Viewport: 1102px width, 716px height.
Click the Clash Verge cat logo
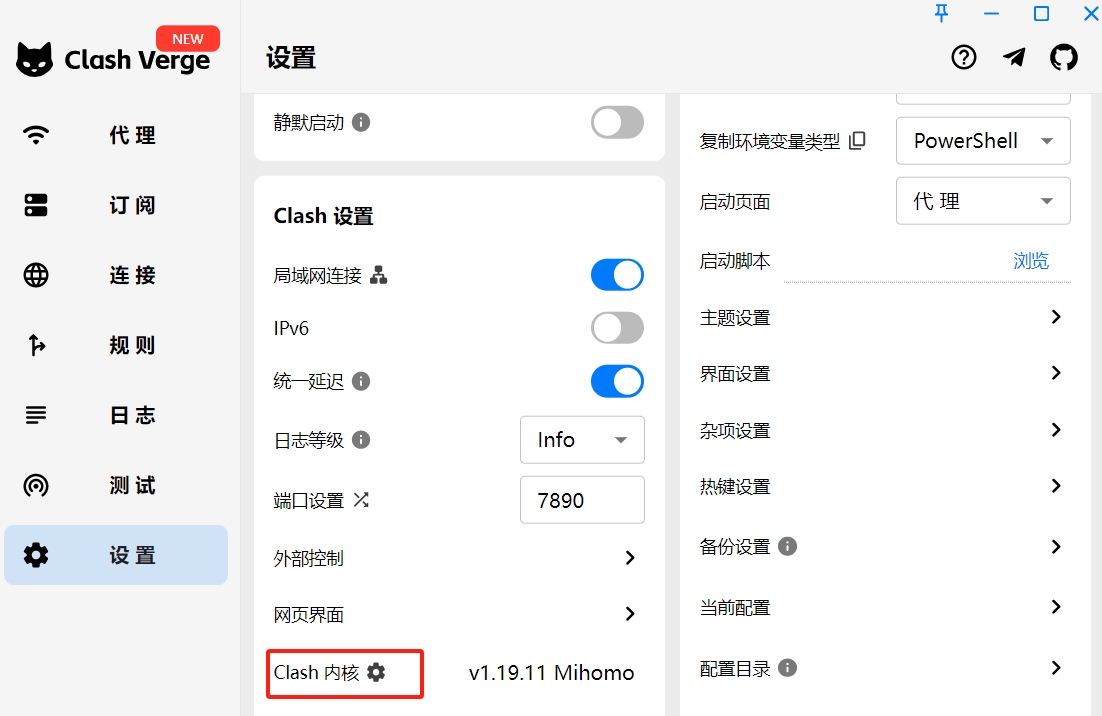pyautogui.click(x=34, y=59)
